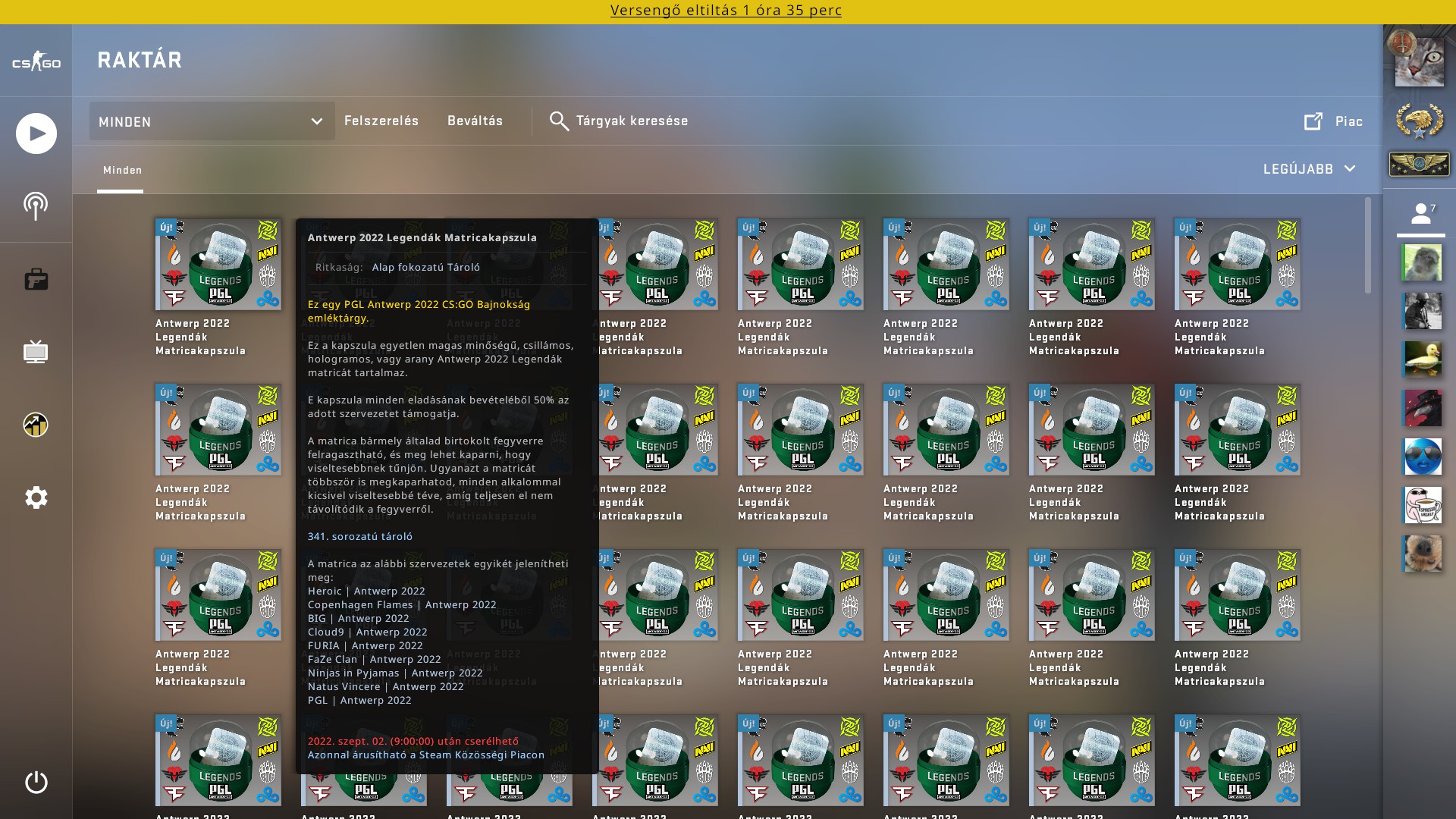Open the Piac market link
The width and height of the screenshot is (1456, 819).
[x=1333, y=121]
